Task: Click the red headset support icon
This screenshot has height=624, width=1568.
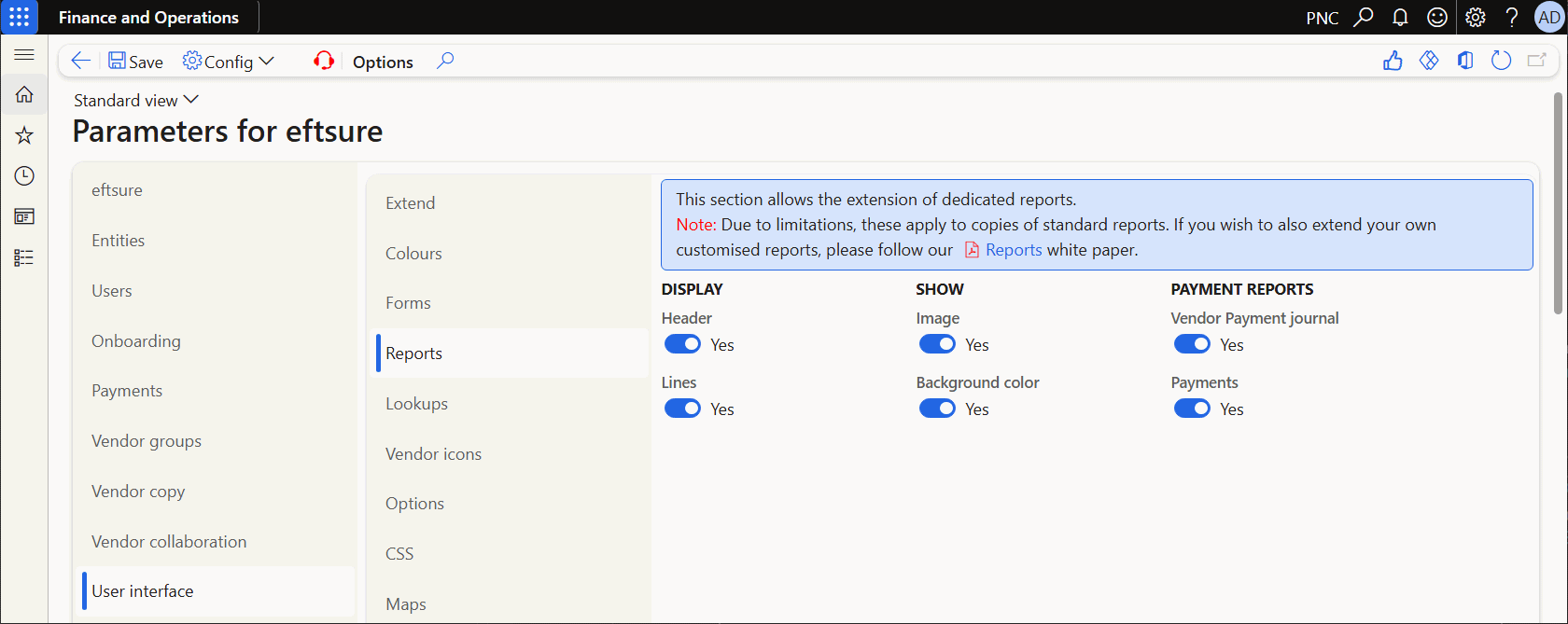Action: coord(324,61)
